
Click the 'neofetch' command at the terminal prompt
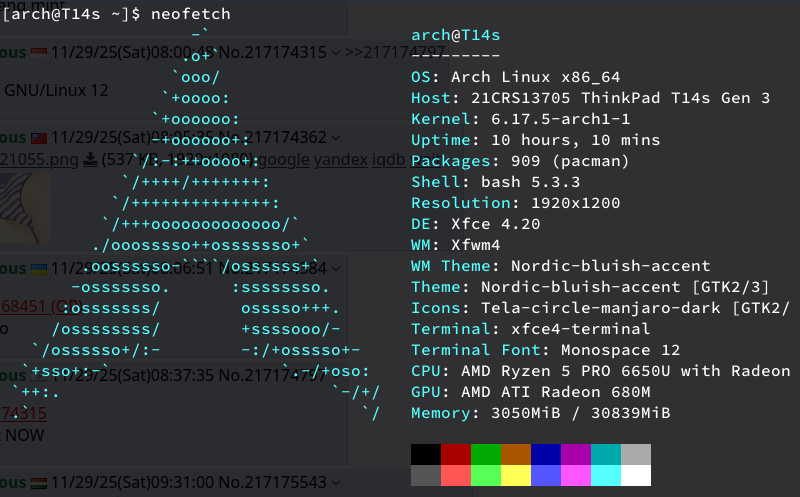pos(191,14)
